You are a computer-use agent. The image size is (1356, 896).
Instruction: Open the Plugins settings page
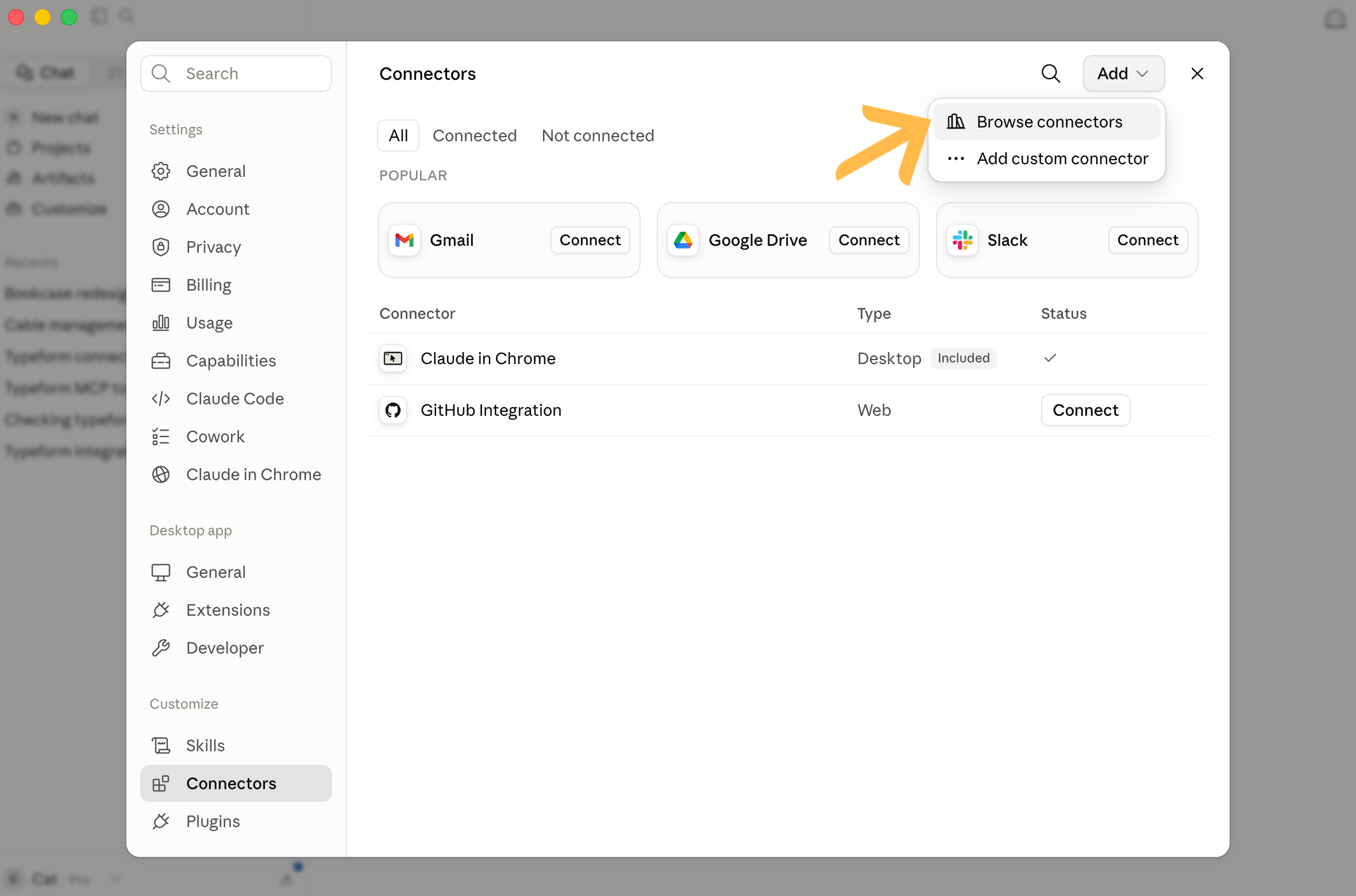tap(236, 821)
